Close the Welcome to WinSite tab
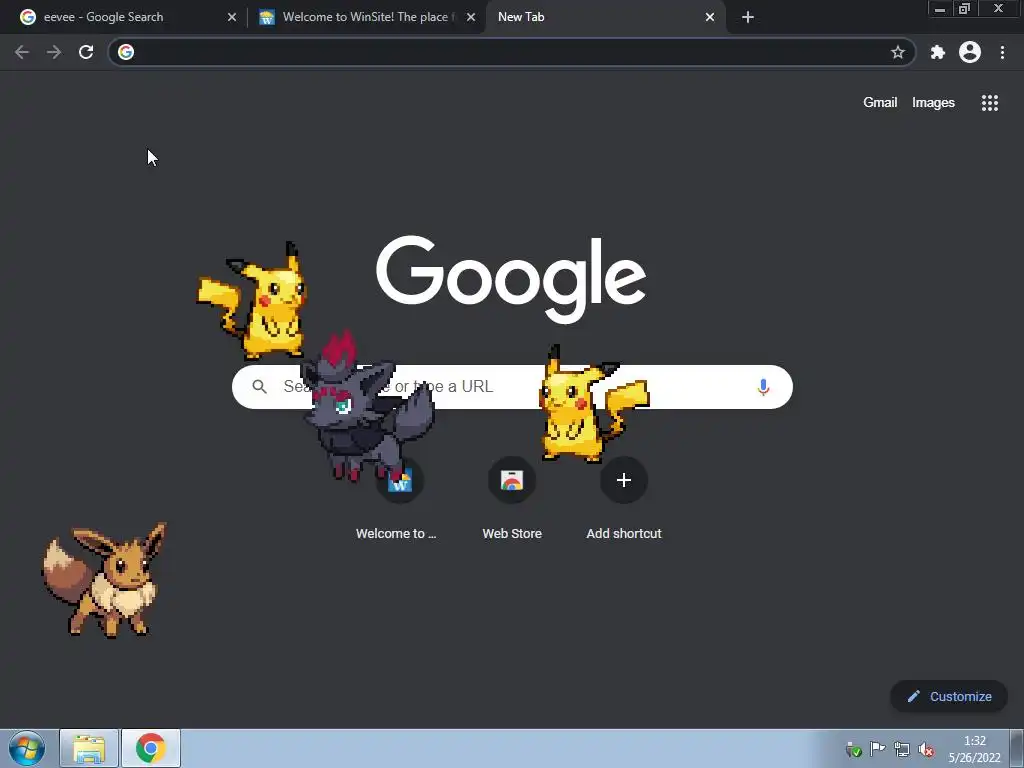1024x768 pixels. coord(471,17)
